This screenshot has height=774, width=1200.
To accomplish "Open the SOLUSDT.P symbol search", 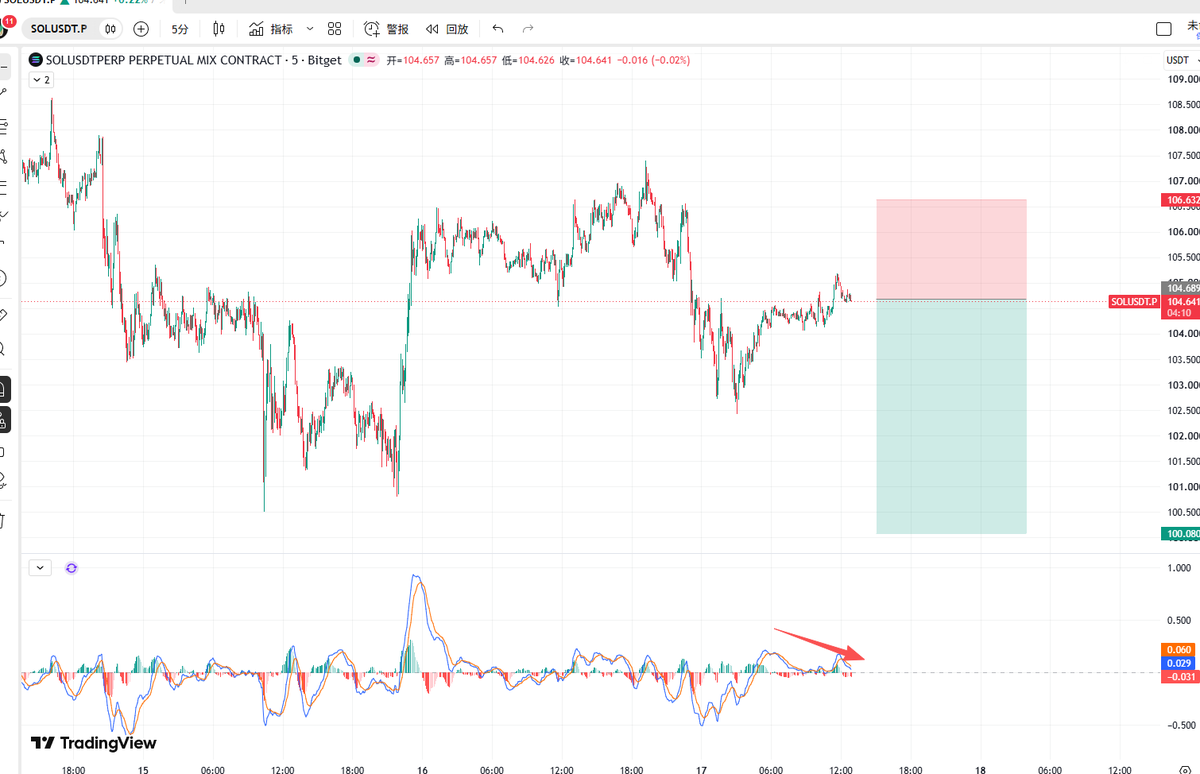I will tap(59, 29).
